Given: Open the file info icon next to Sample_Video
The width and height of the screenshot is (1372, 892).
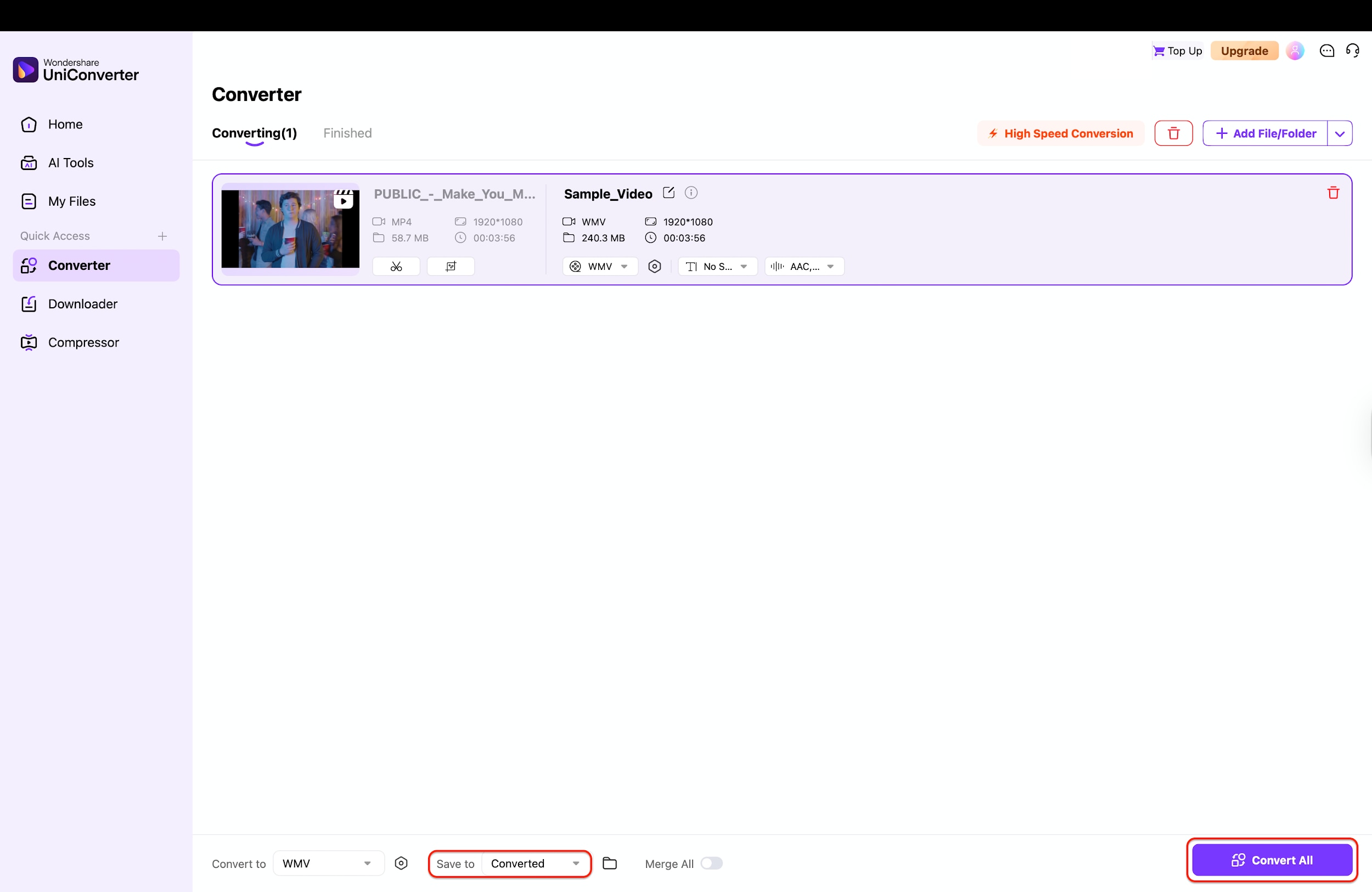Looking at the screenshot, I should (x=690, y=193).
